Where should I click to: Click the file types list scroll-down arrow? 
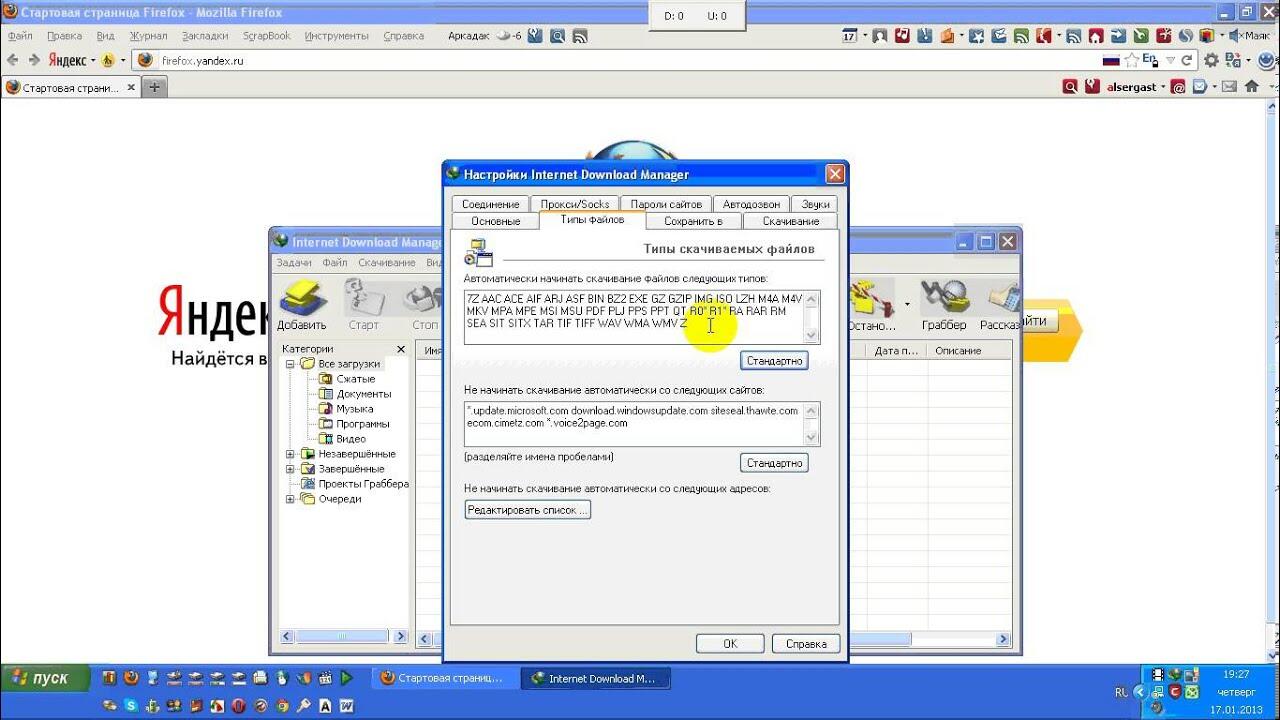point(811,336)
